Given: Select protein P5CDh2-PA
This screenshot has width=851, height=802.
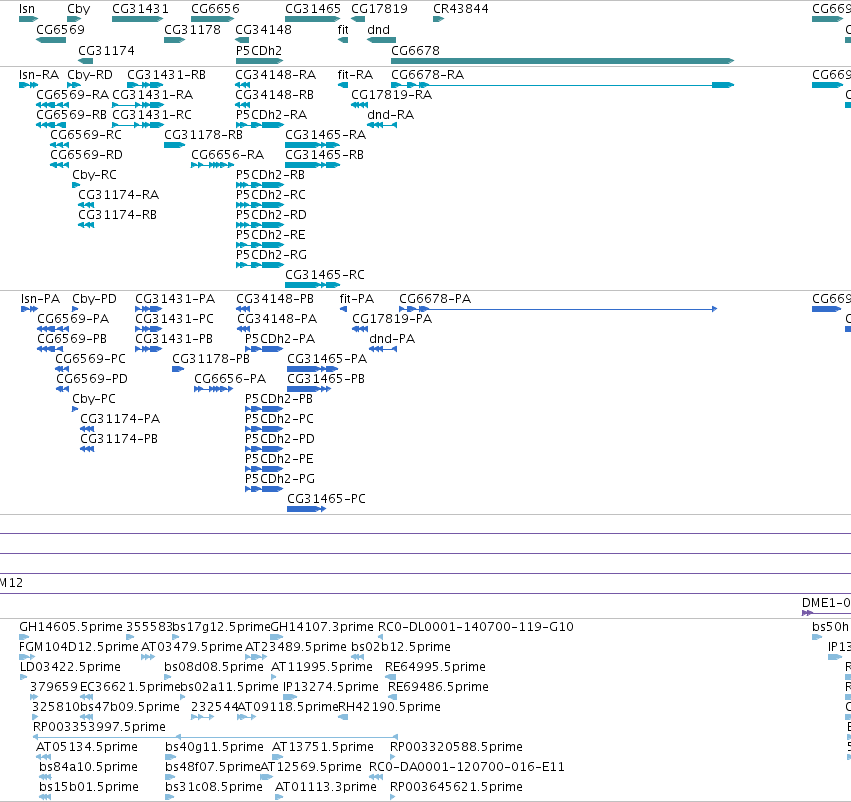Looking at the screenshot, I should 280,339.
